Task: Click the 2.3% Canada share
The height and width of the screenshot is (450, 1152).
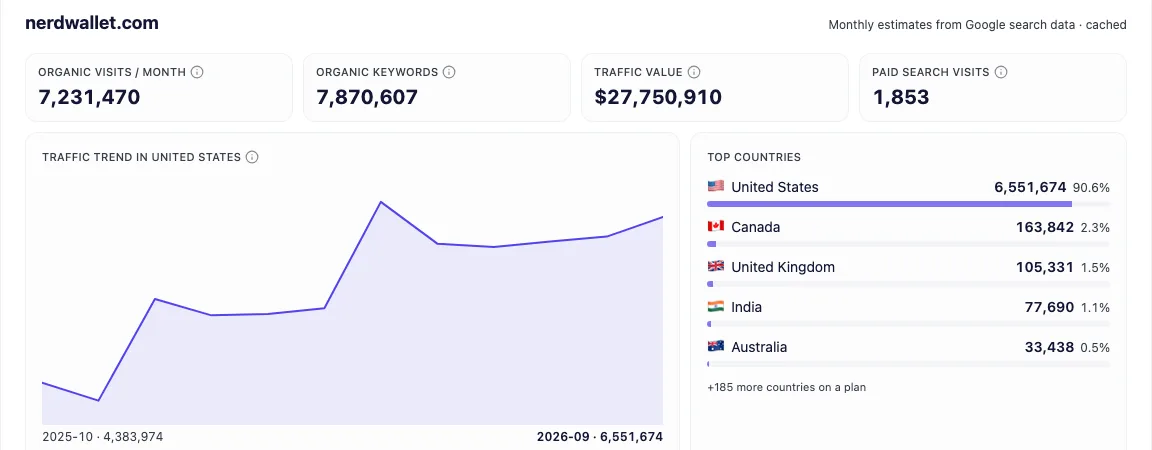Action: 1095,227
